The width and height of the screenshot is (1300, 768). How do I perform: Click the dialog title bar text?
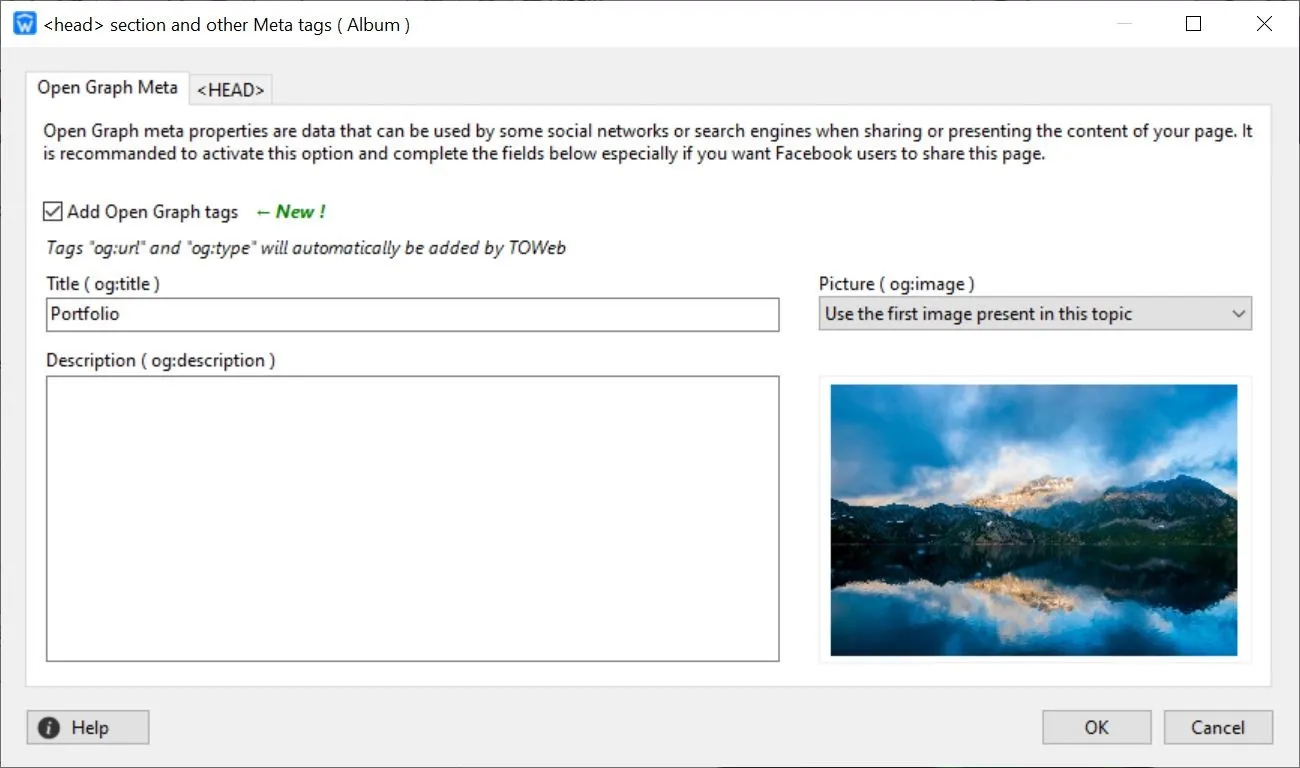[x=227, y=25]
